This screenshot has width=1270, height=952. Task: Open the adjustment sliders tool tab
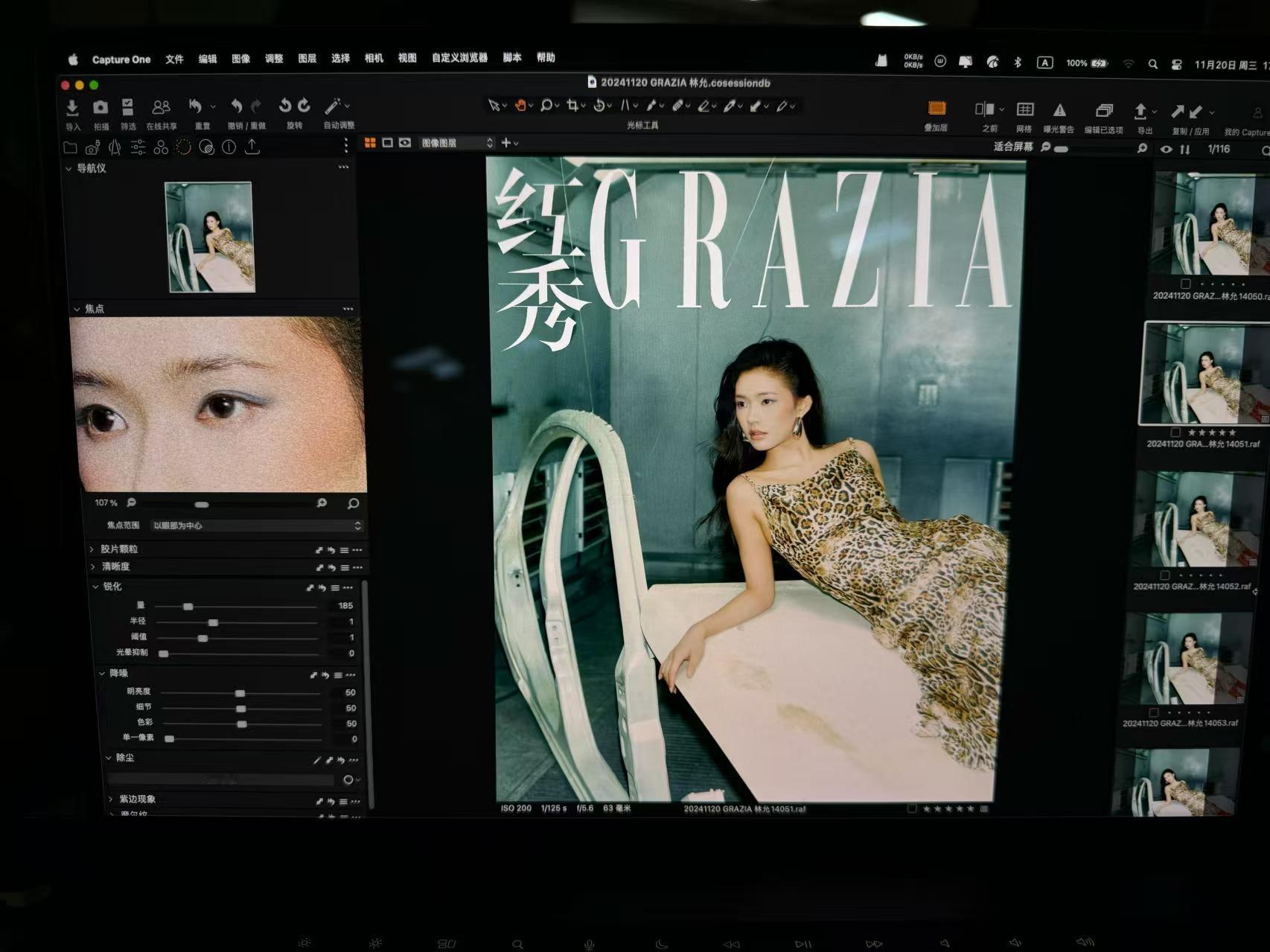click(138, 147)
